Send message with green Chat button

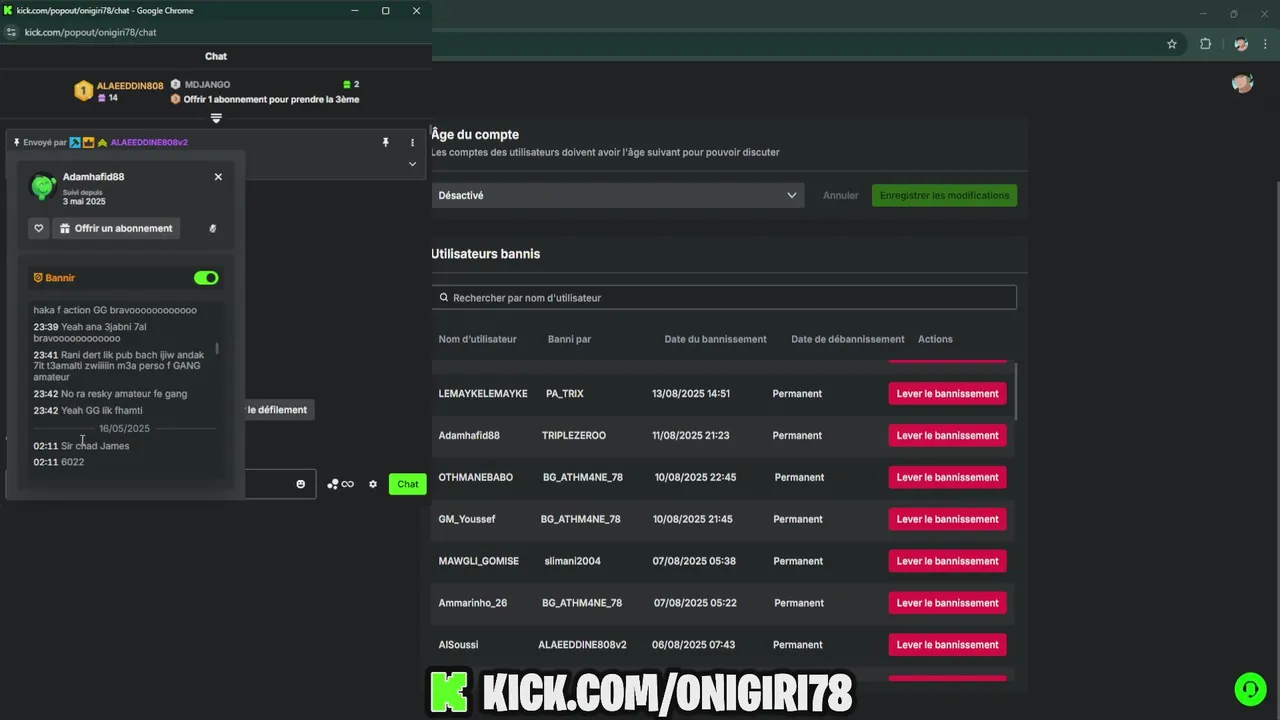[408, 484]
